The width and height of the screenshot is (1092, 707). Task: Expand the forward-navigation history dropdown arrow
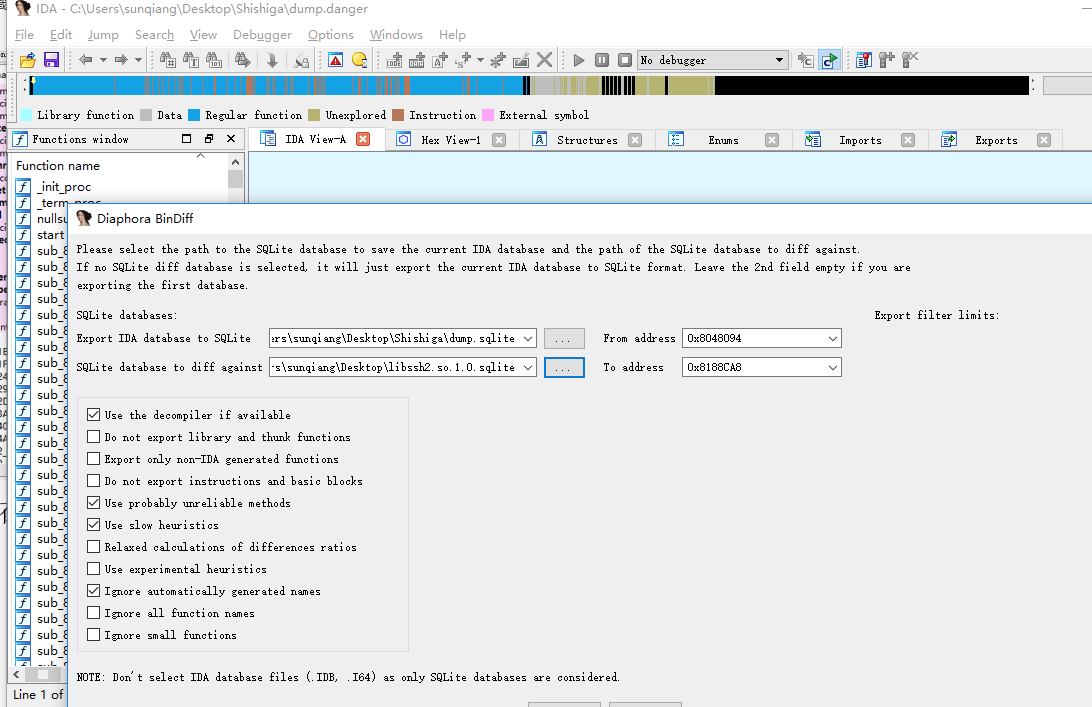(x=139, y=61)
